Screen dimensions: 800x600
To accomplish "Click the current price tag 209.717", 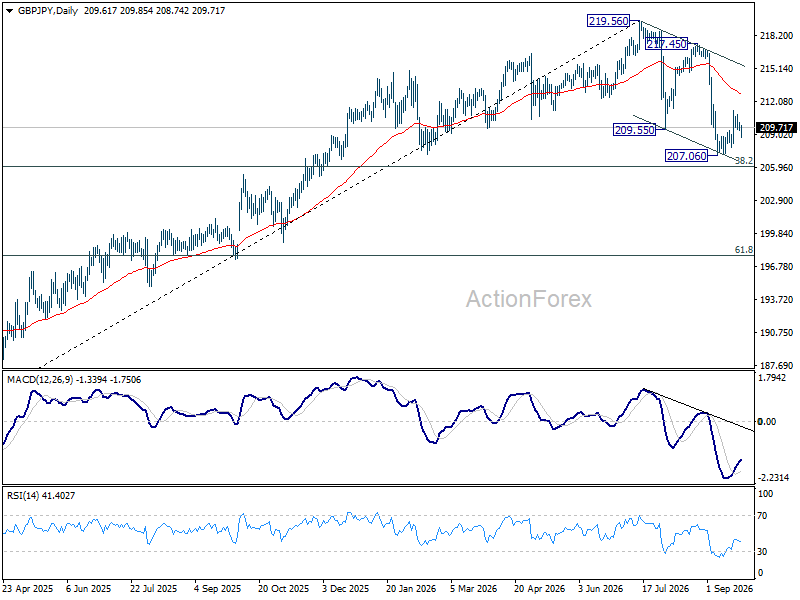I will [777, 128].
